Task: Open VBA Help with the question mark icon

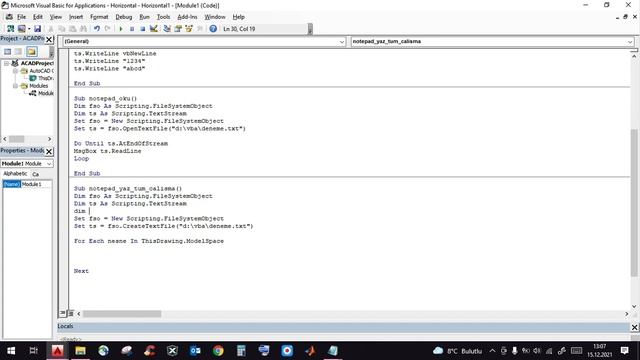Action: tap(213, 29)
